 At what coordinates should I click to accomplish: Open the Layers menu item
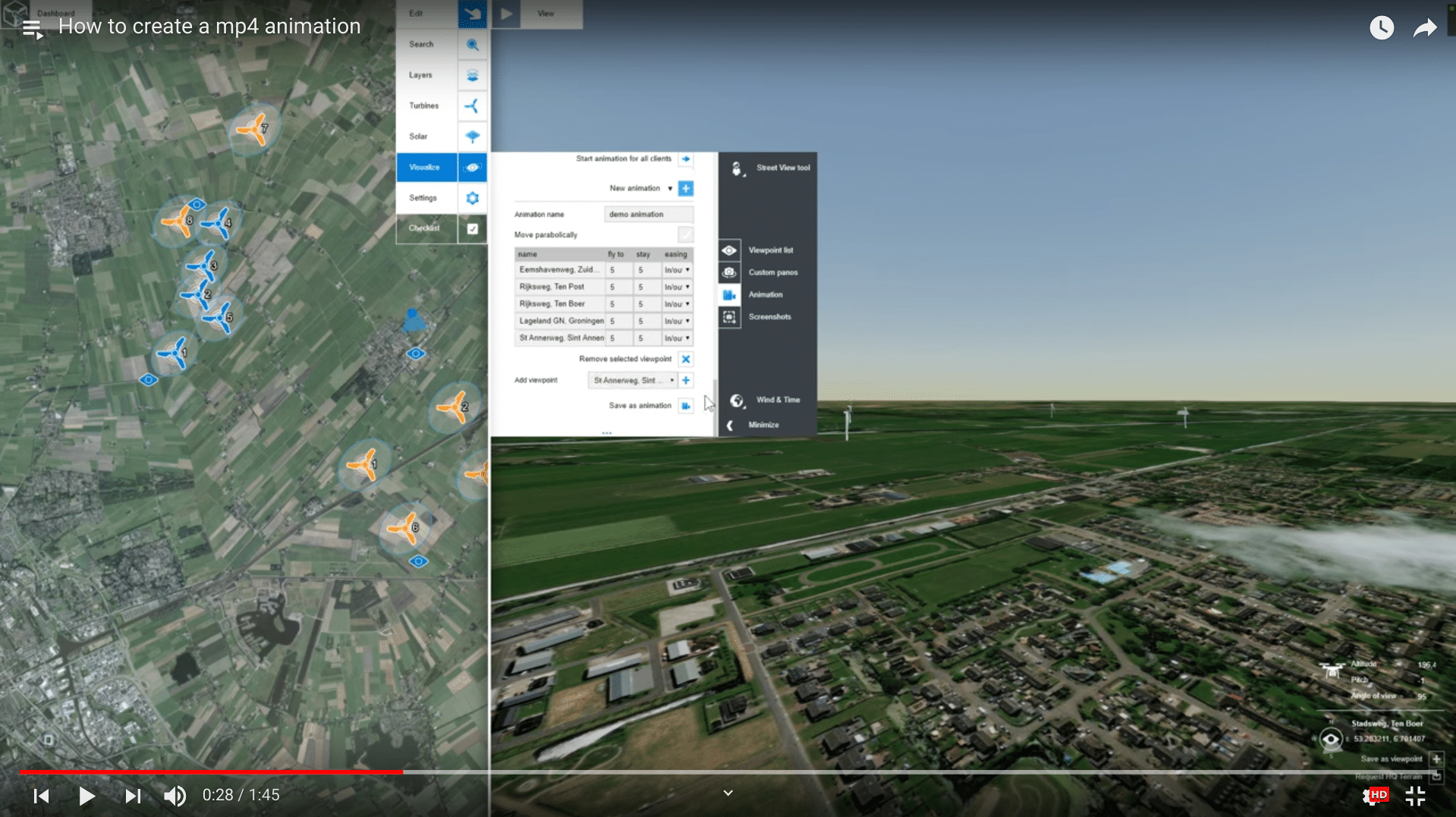tap(427, 75)
